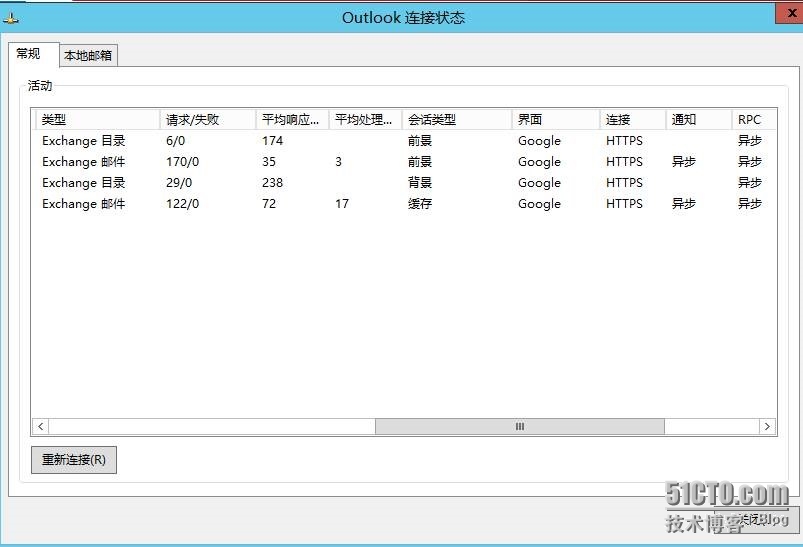Click the Outlook title bar app icon

point(11,19)
